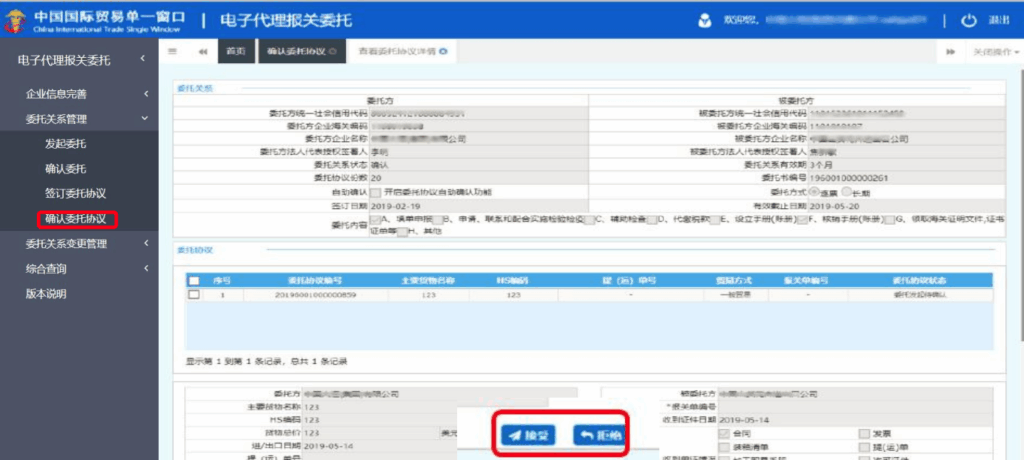
Task: Toggle the D、代缴税款 checkbox
Action: (x=652, y=220)
